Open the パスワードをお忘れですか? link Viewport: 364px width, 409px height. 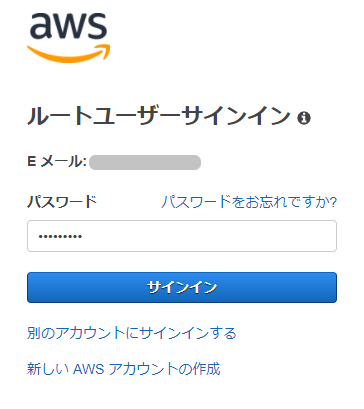(249, 202)
